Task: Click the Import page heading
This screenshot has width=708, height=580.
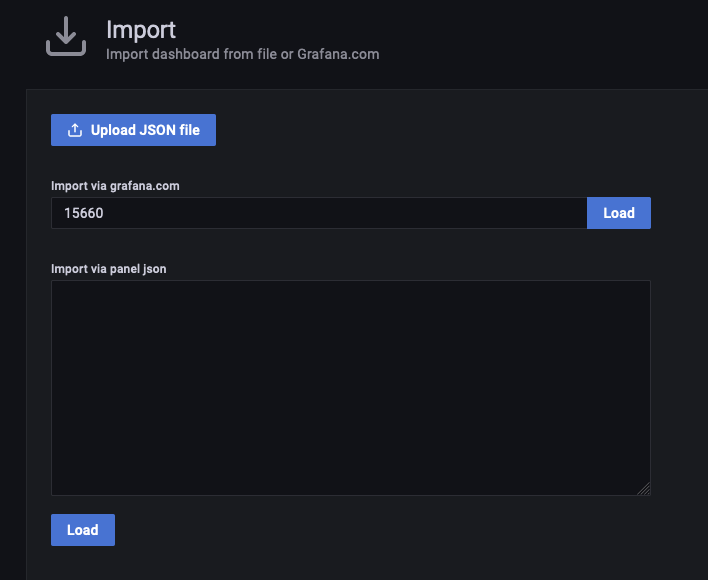Action: [x=141, y=28]
